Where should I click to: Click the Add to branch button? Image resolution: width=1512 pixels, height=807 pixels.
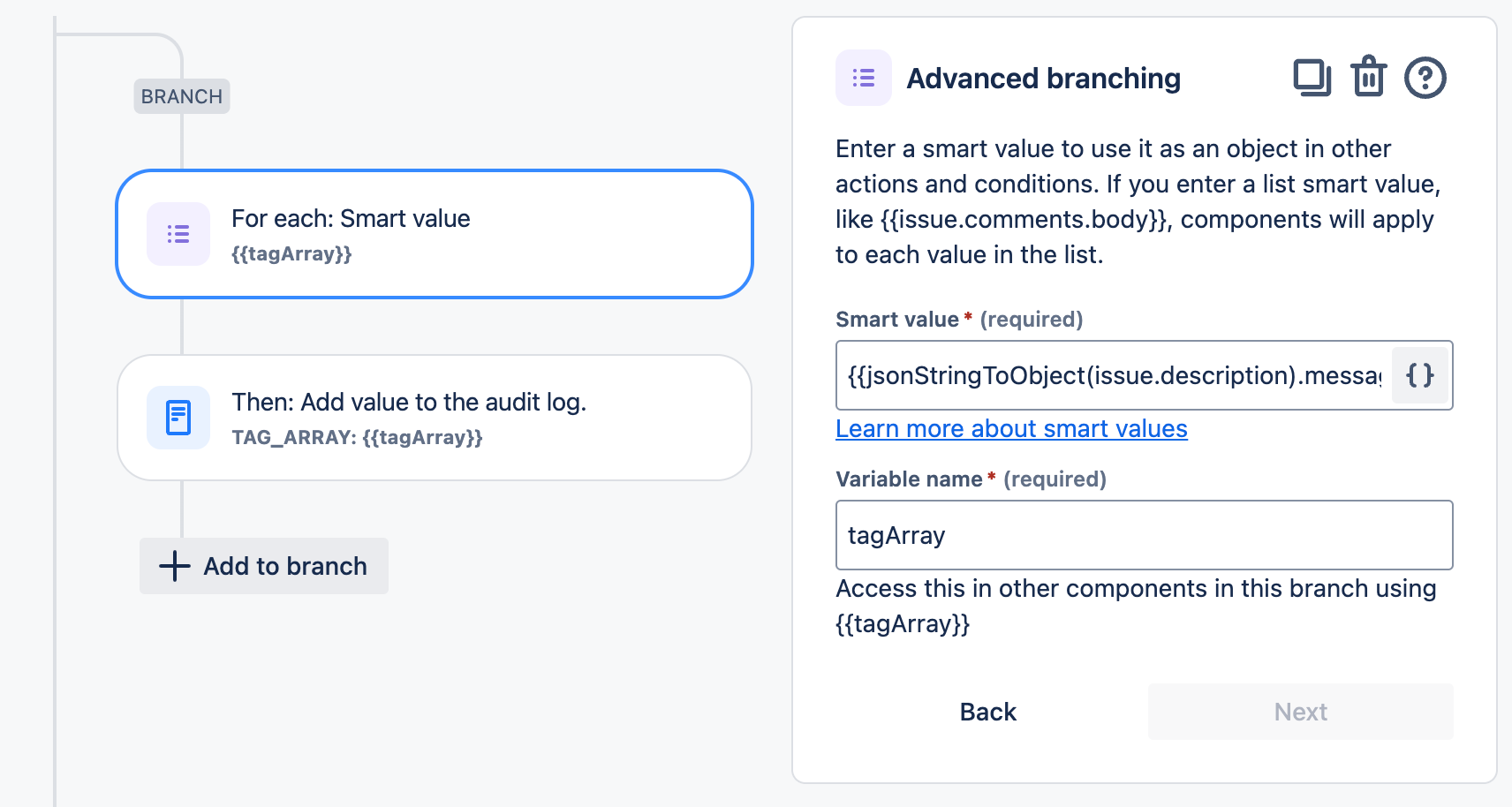pos(263,566)
